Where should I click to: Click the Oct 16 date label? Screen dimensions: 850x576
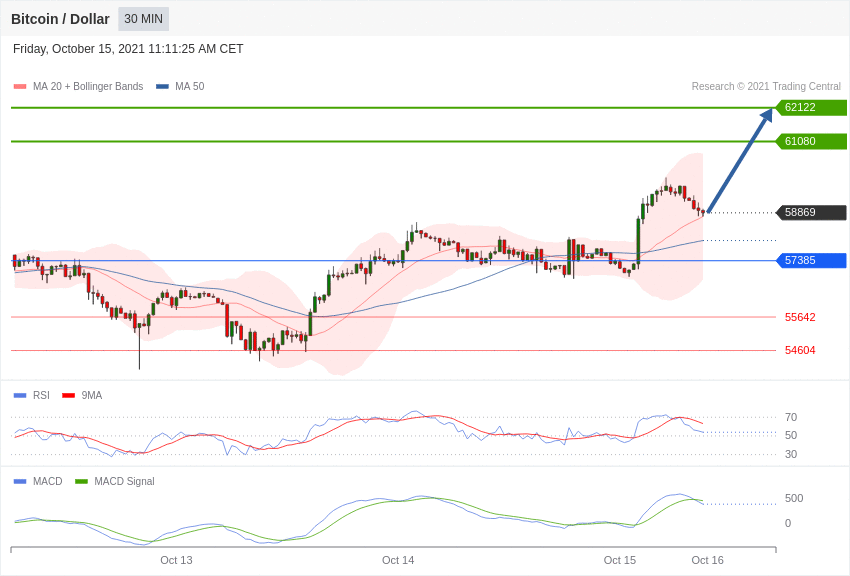pos(707,560)
